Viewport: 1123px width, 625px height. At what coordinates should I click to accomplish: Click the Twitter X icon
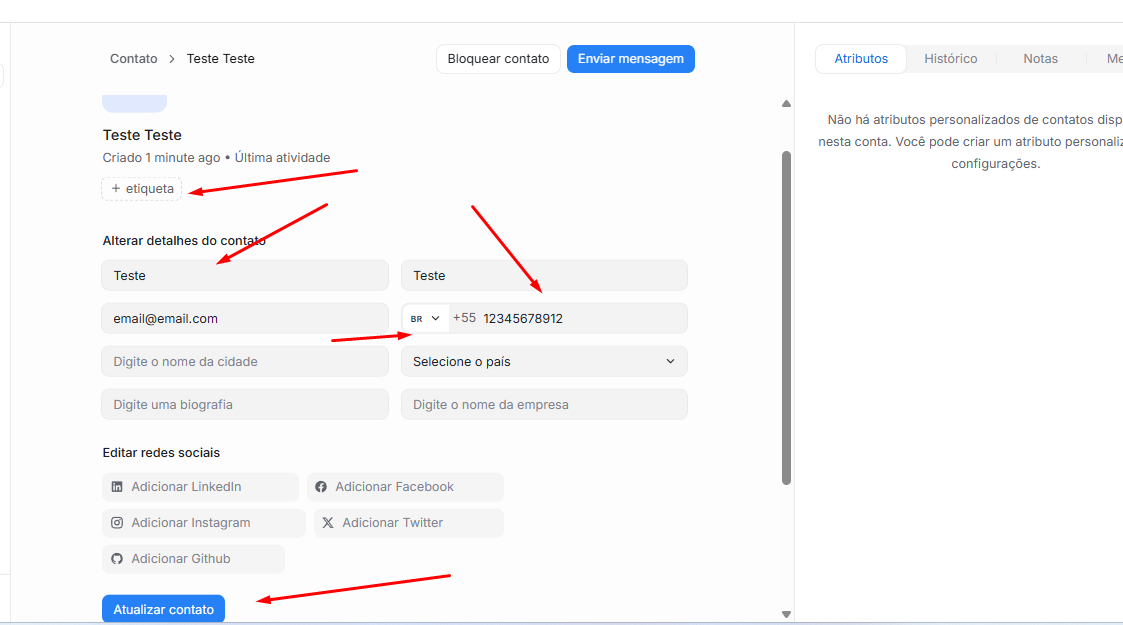pyautogui.click(x=328, y=523)
